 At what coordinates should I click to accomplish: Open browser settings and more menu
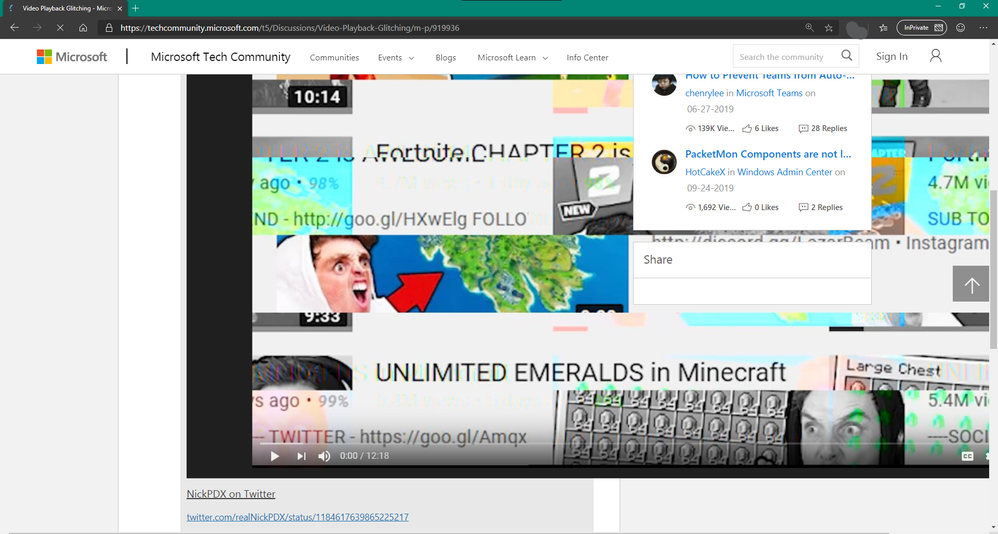pos(983,28)
